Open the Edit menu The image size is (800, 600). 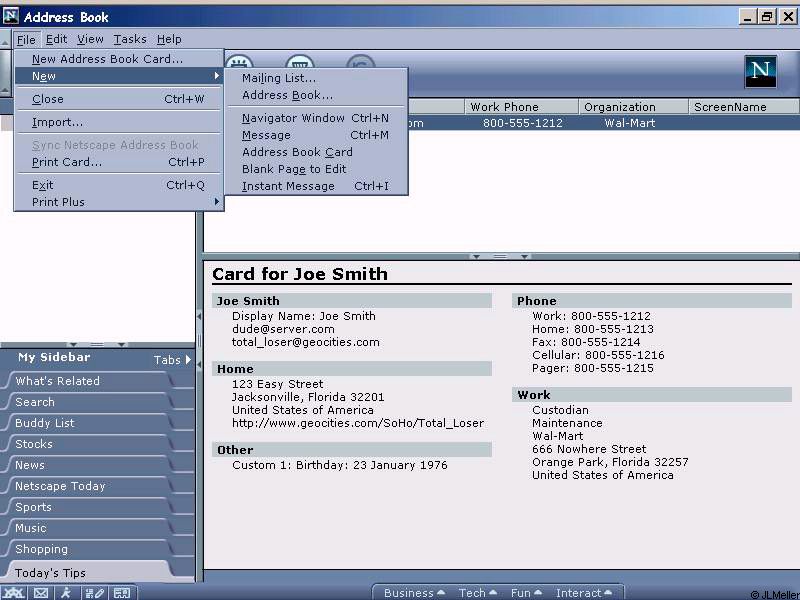(x=56, y=39)
